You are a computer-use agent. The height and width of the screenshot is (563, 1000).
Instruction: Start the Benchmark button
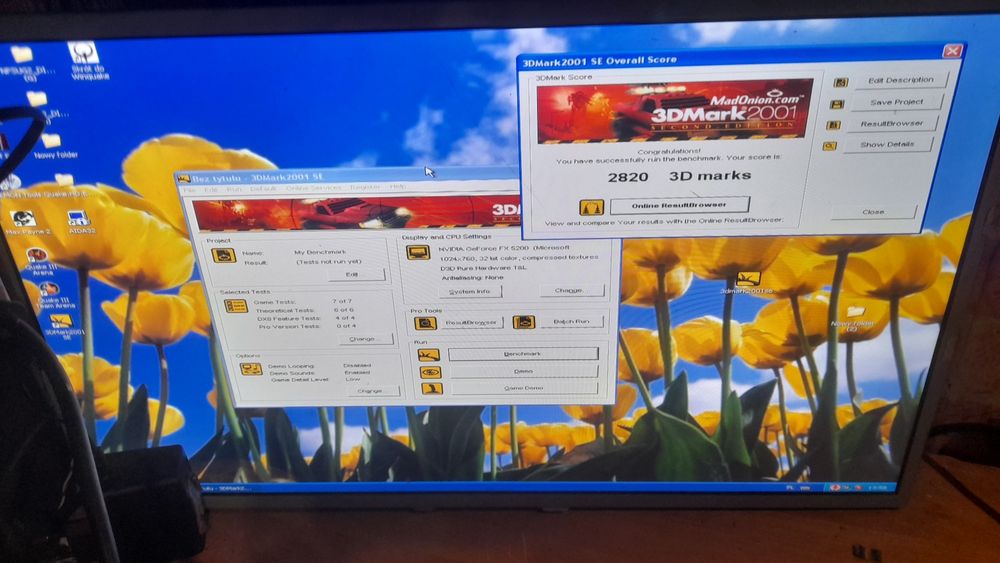click(523, 353)
